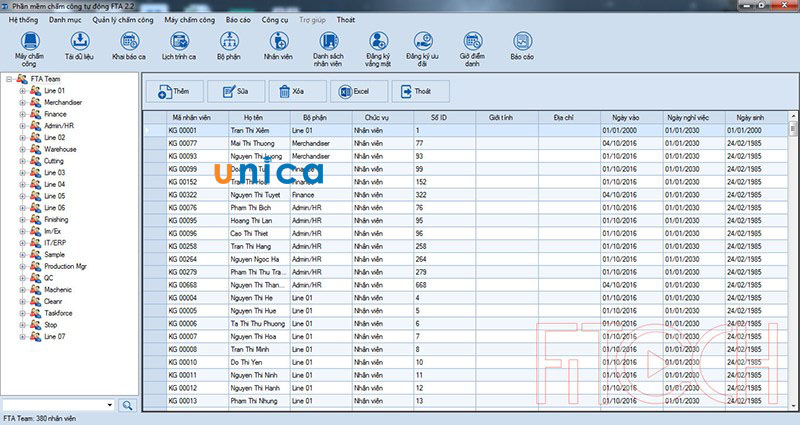Image resolution: width=800 pixels, height=425 pixels.
Task: Select Line 02 in department tree
Action: 55,138
